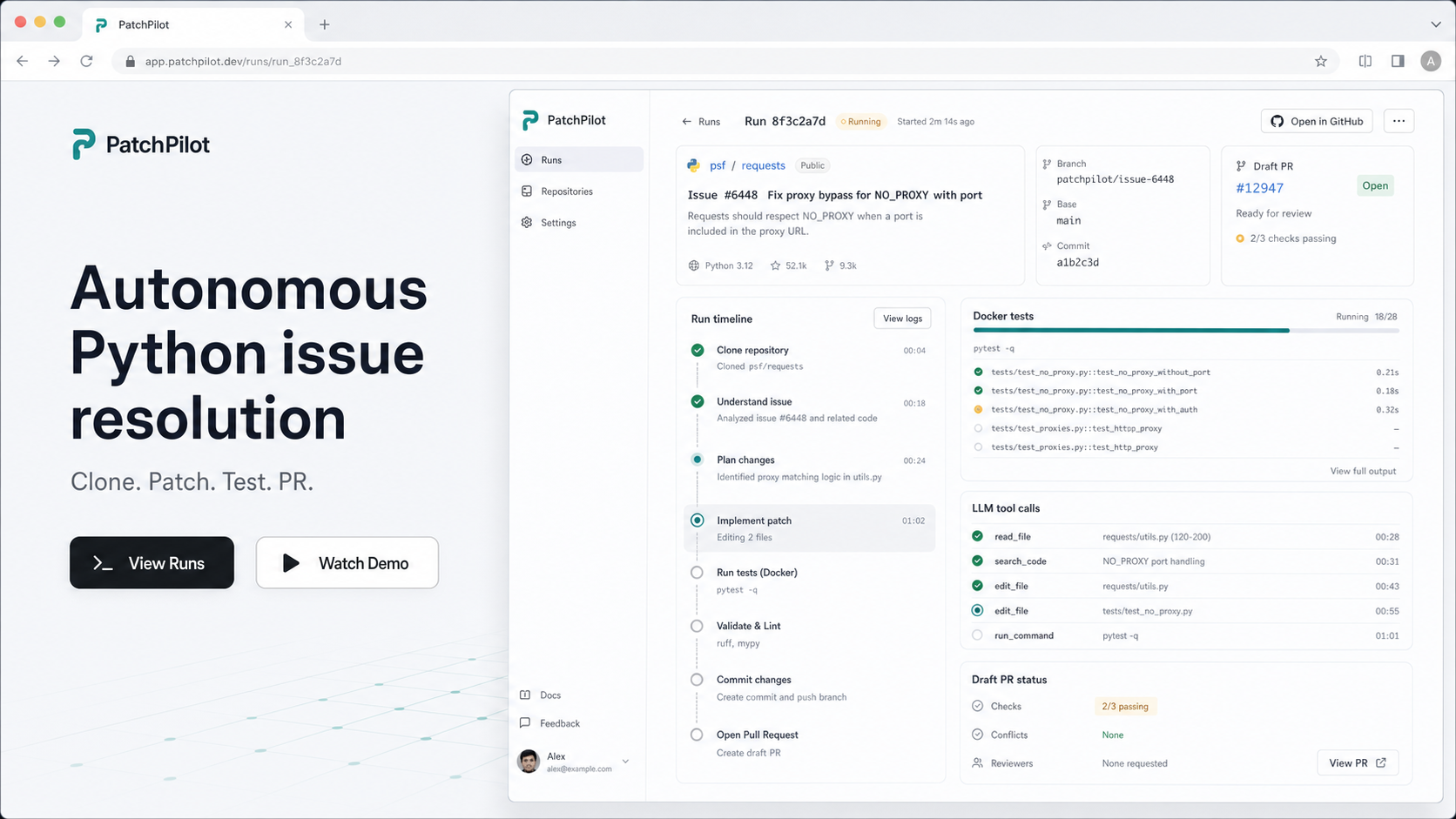Click the check icon for search_code tool call
This screenshot has height=819, width=1456.
[x=977, y=561]
